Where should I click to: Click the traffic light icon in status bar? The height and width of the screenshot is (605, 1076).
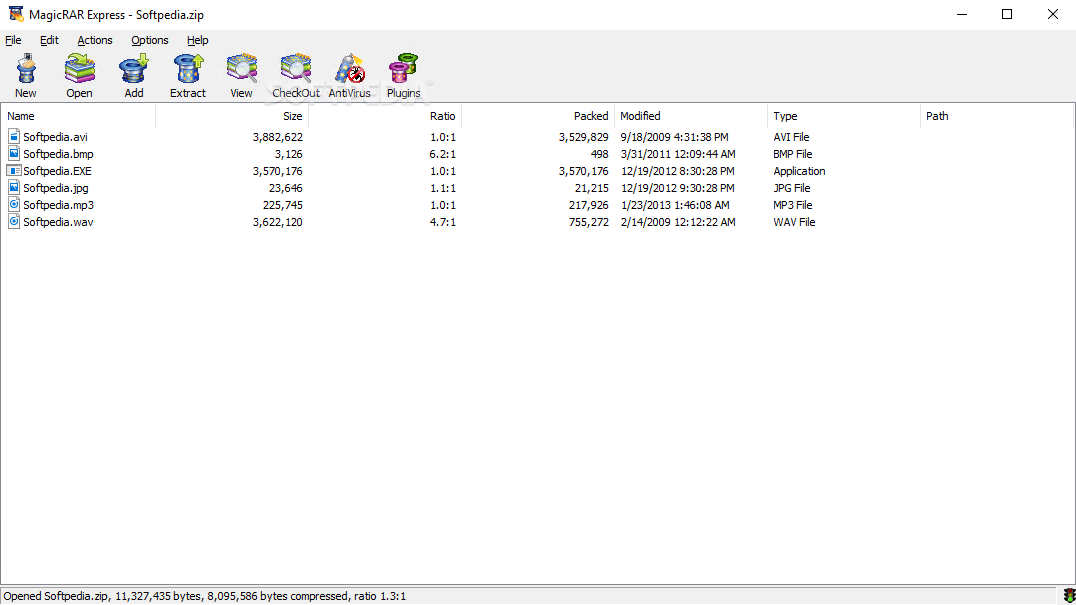pos(1068,595)
